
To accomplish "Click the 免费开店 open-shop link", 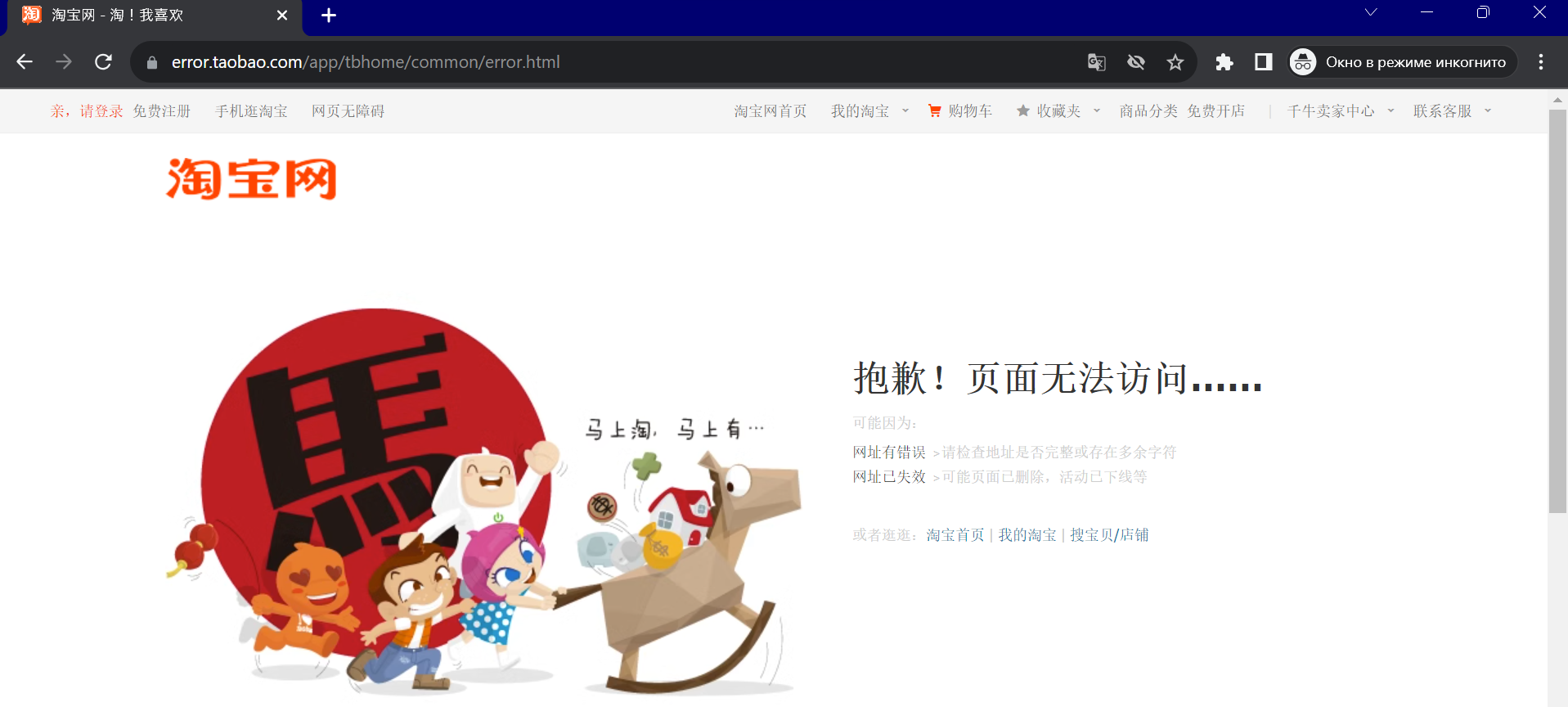I will tap(1215, 111).
